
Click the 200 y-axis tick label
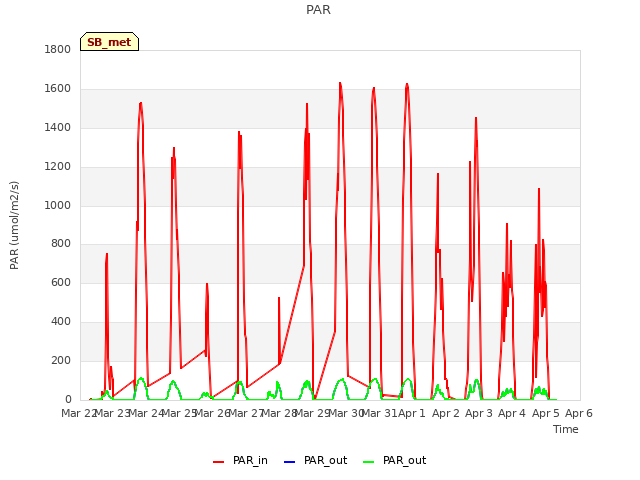[61, 360]
